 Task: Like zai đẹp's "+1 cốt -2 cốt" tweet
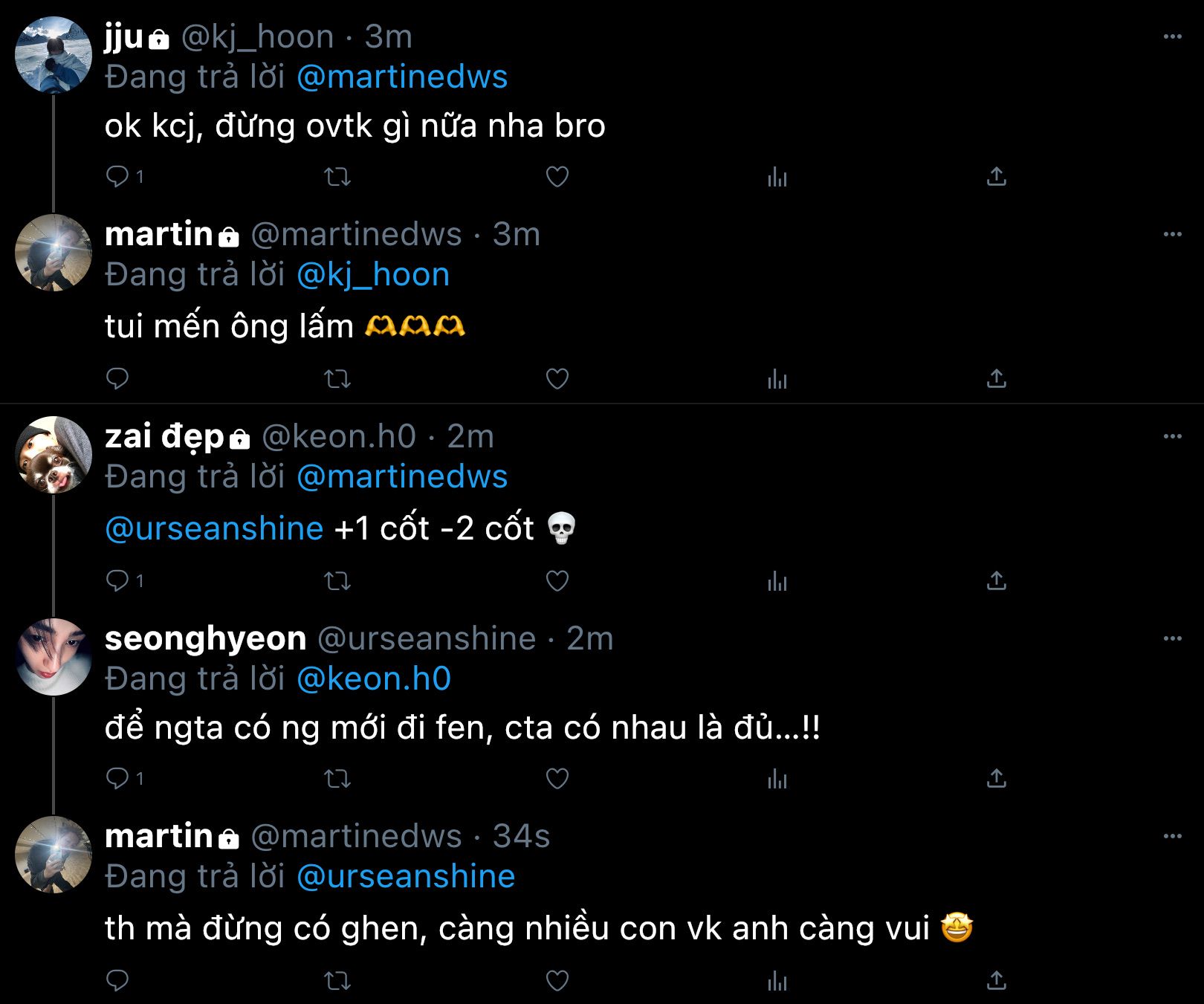[557, 581]
